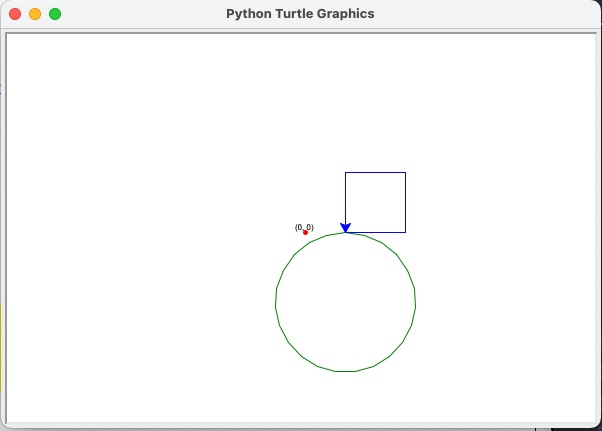Click the rightmost point of the green circle
The height and width of the screenshot is (431, 602).
click(415, 302)
